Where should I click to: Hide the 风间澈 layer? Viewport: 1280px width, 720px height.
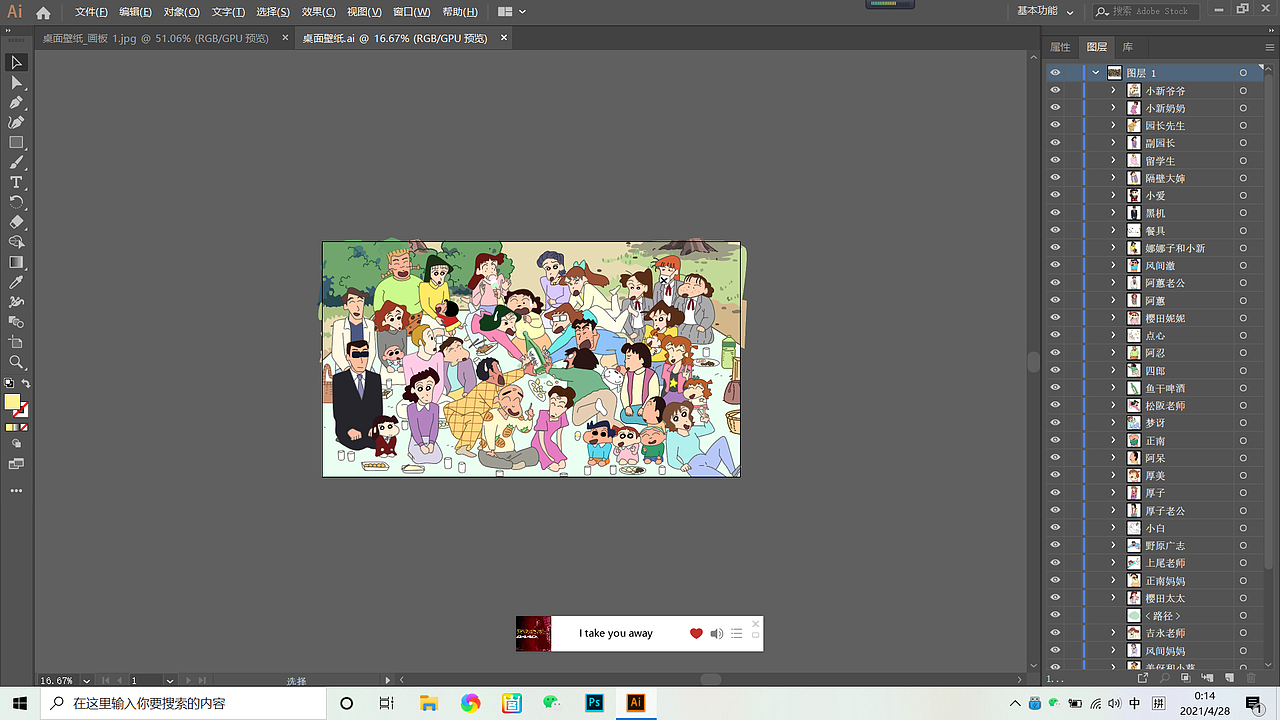pos(1055,265)
